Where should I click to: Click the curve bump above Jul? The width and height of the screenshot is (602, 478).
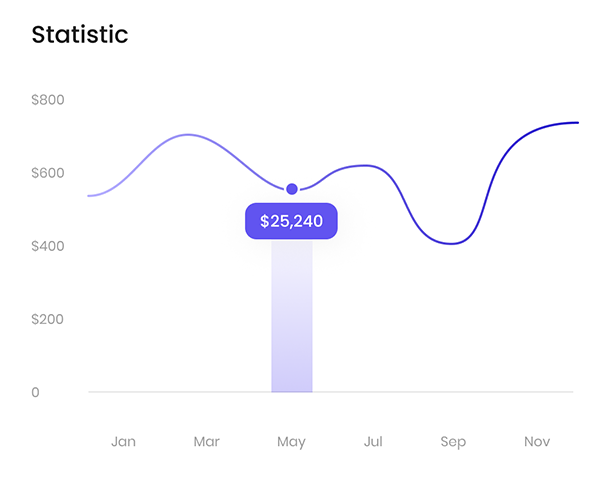[365, 165]
